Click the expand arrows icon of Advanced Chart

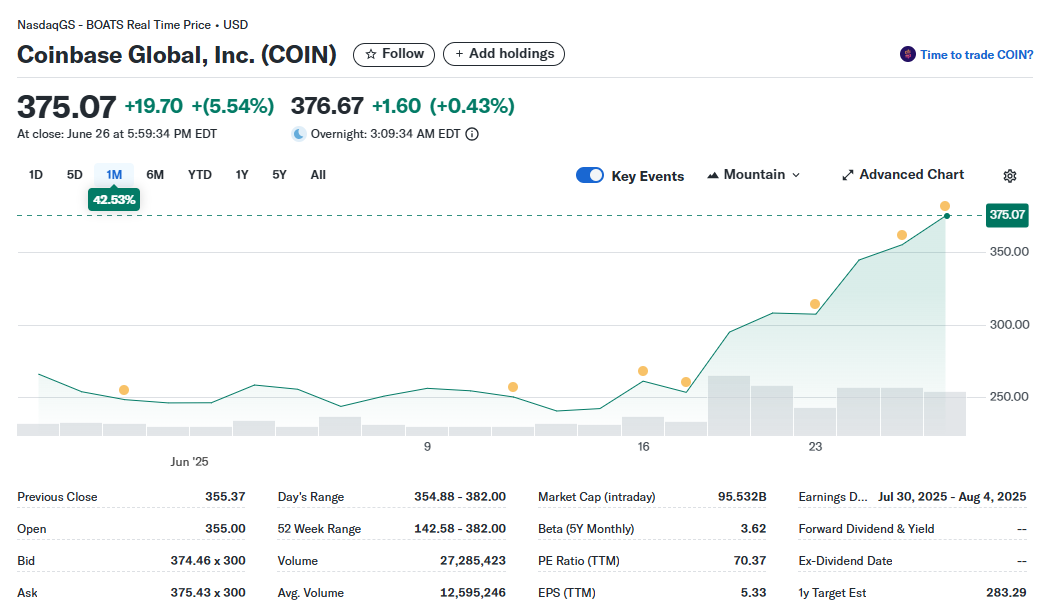click(x=848, y=175)
